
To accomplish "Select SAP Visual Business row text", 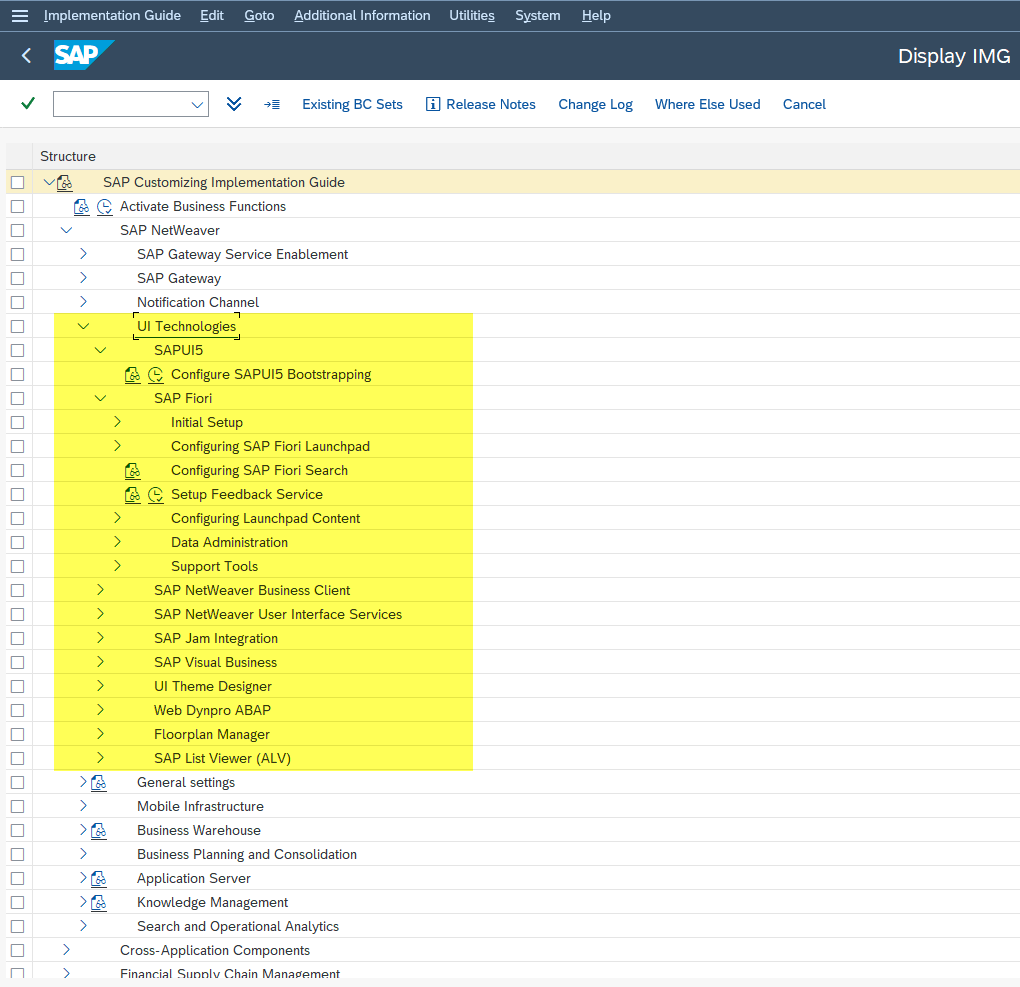I will pyautogui.click(x=215, y=662).
